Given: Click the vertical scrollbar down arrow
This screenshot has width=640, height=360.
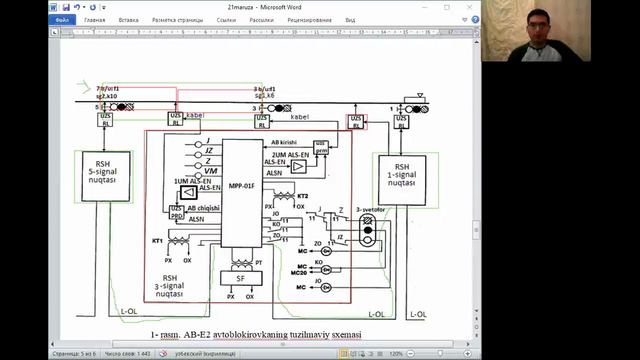Looking at the screenshot, I should (x=476, y=311).
